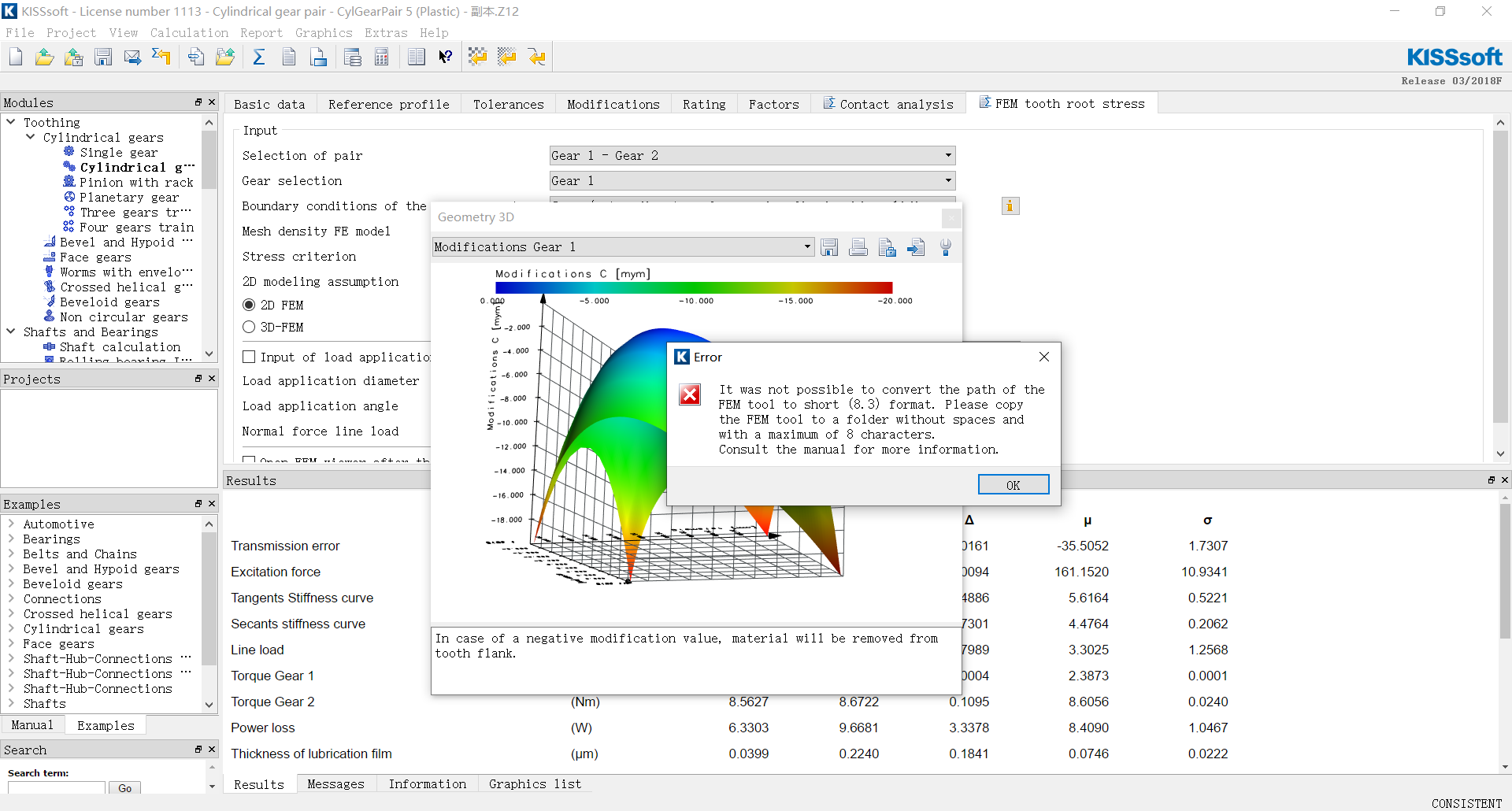Click the info icon beside boundary conditions
The width and height of the screenshot is (1512, 811).
point(1010,206)
